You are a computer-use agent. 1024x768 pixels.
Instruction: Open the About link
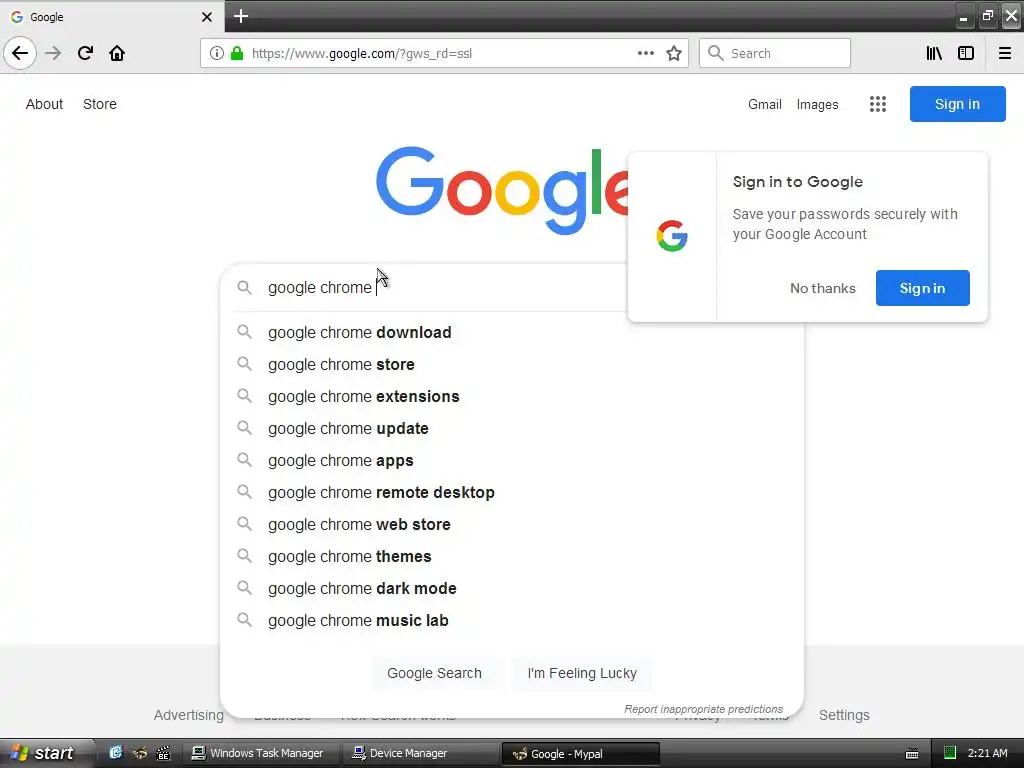[44, 104]
